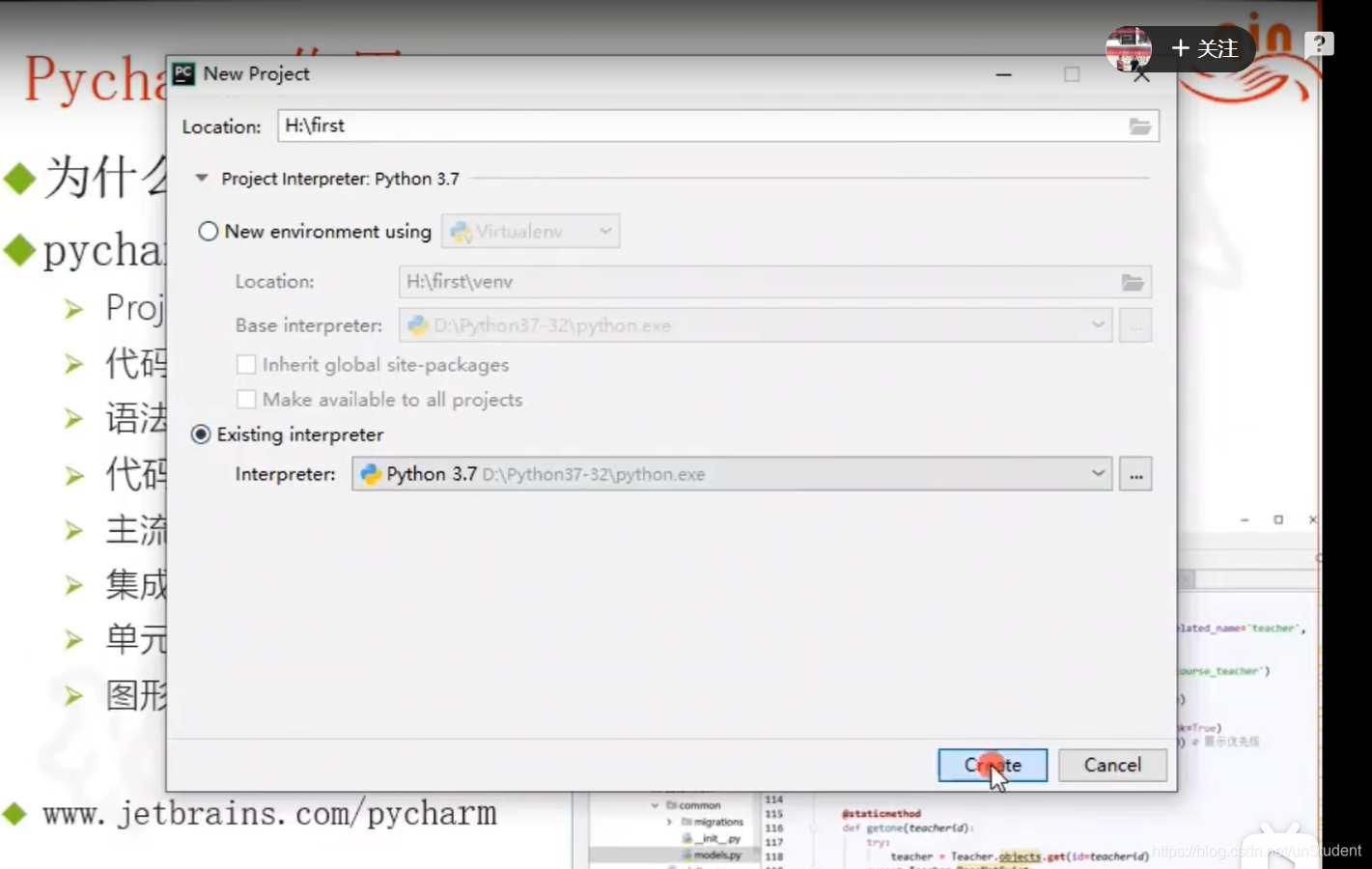Toggle Make available to all projects checkbox
1372x869 pixels.
pos(246,400)
